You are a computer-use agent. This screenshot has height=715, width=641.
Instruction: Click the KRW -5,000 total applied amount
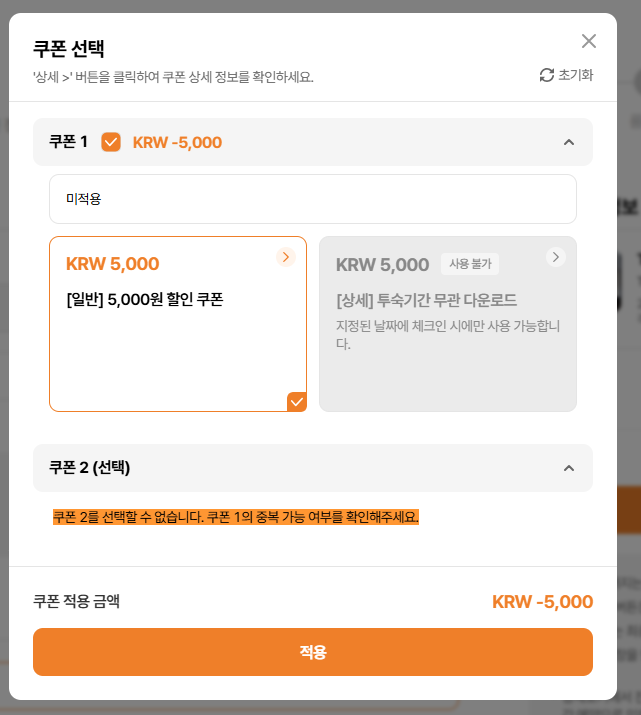(542, 602)
